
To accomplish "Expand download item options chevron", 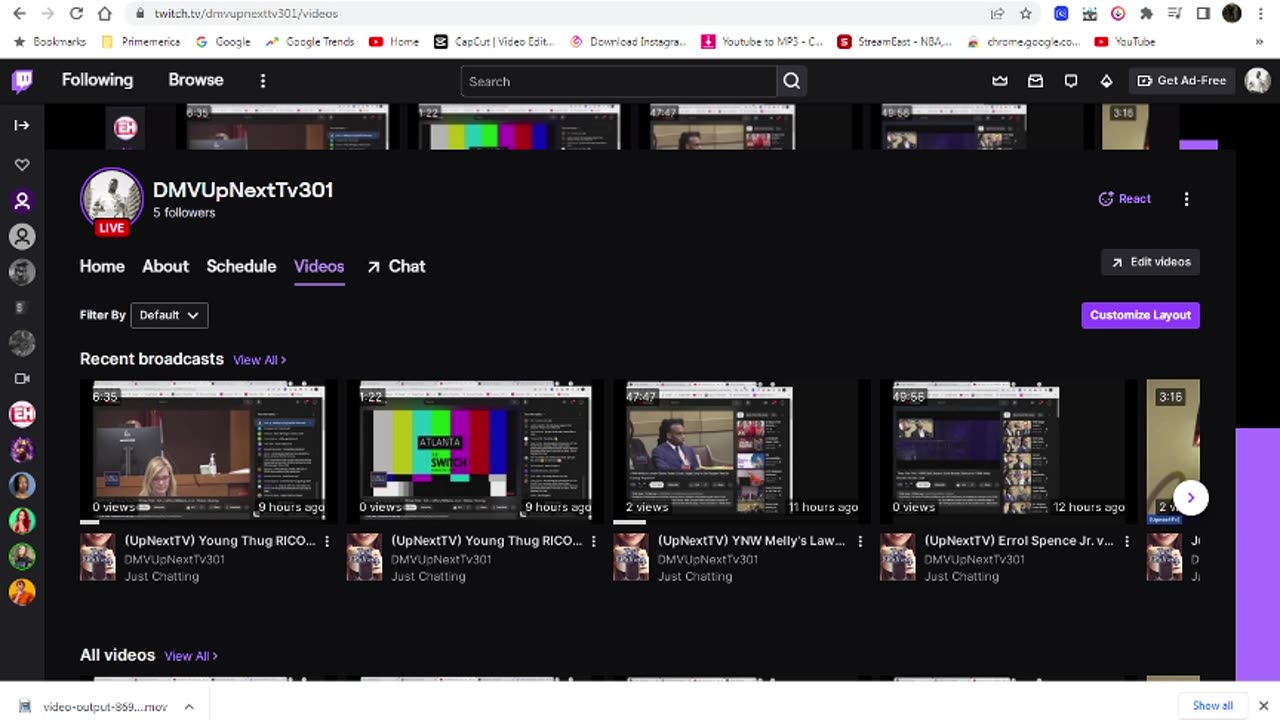I will click(188, 707).
